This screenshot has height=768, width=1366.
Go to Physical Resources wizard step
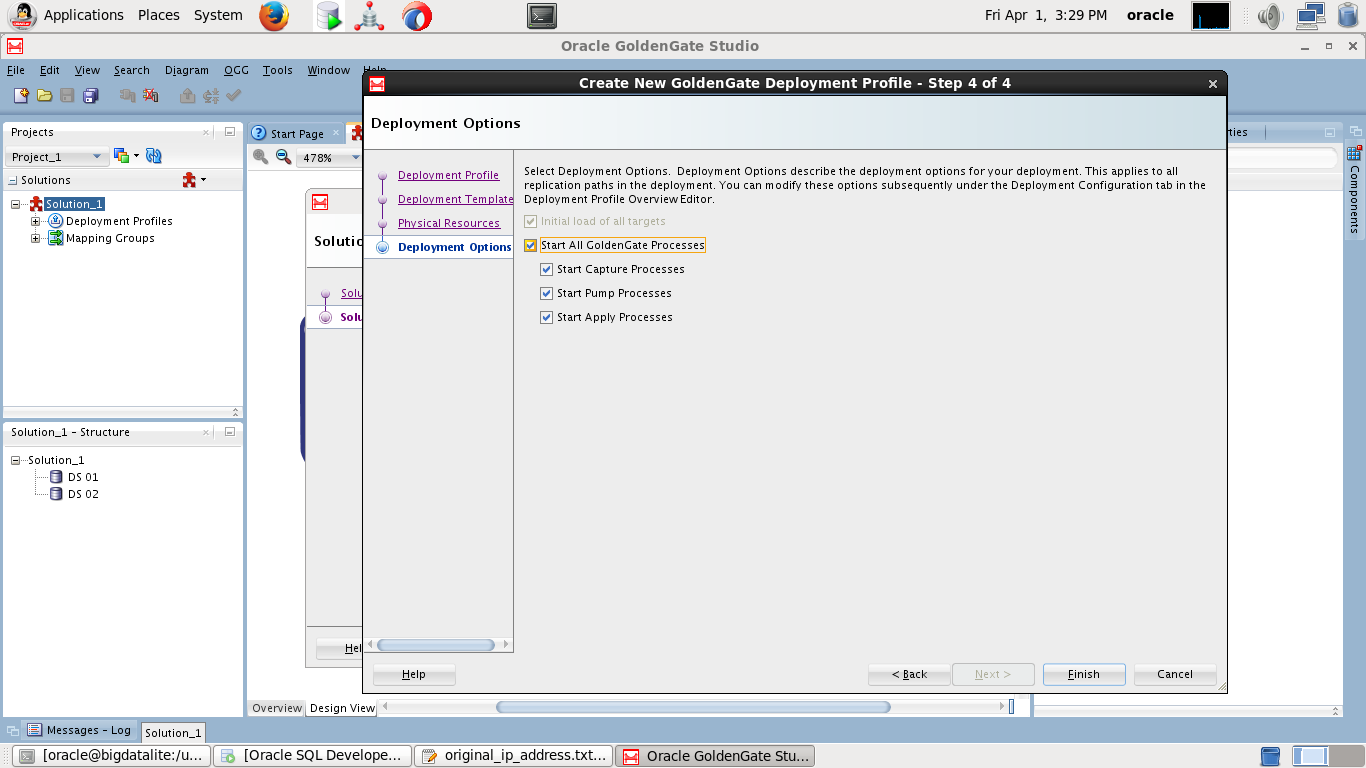pos(449,223)
